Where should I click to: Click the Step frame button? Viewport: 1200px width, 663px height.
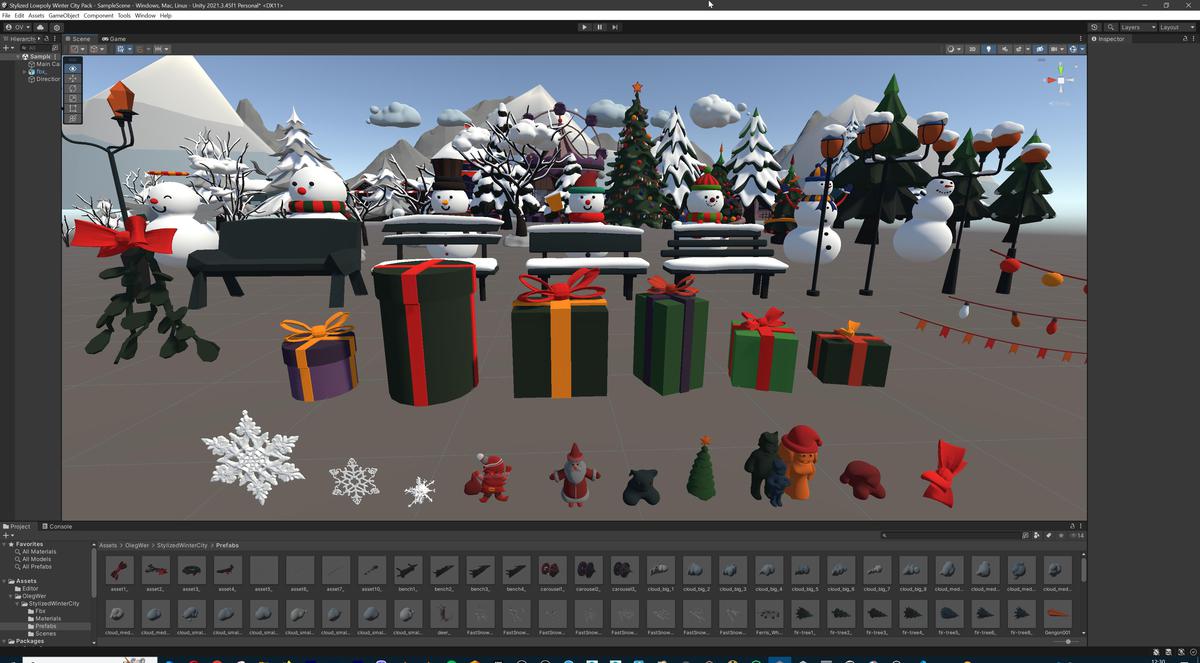pos(615,27)
